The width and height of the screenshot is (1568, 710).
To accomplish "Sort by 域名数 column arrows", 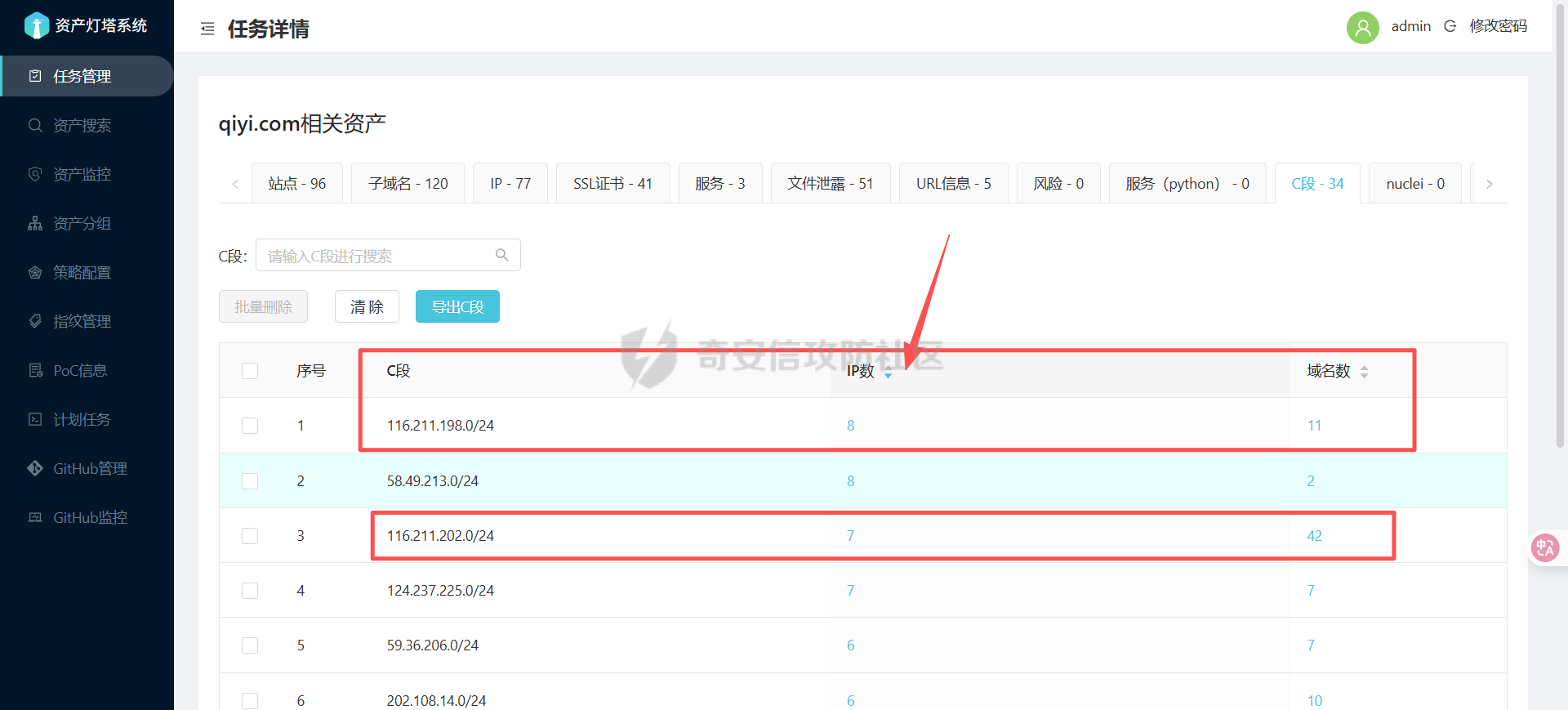I will [x=1364, y=372].
